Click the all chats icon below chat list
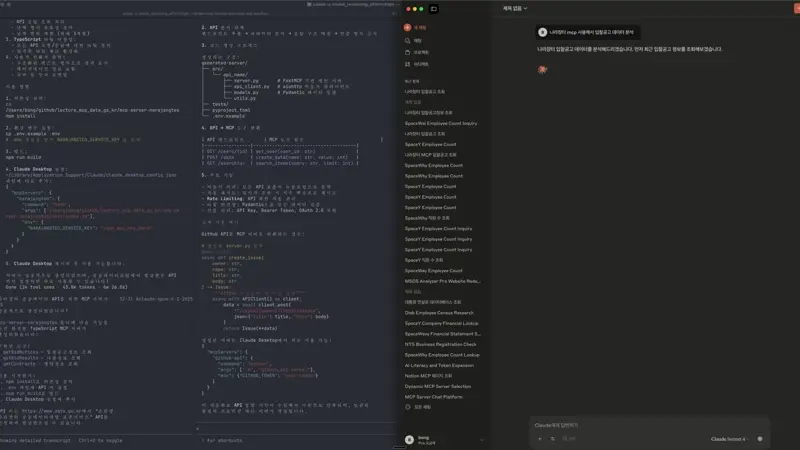Image resolution: width=800 pixels, height=450 pixels. pyautogui.click(x=408, y=407)
